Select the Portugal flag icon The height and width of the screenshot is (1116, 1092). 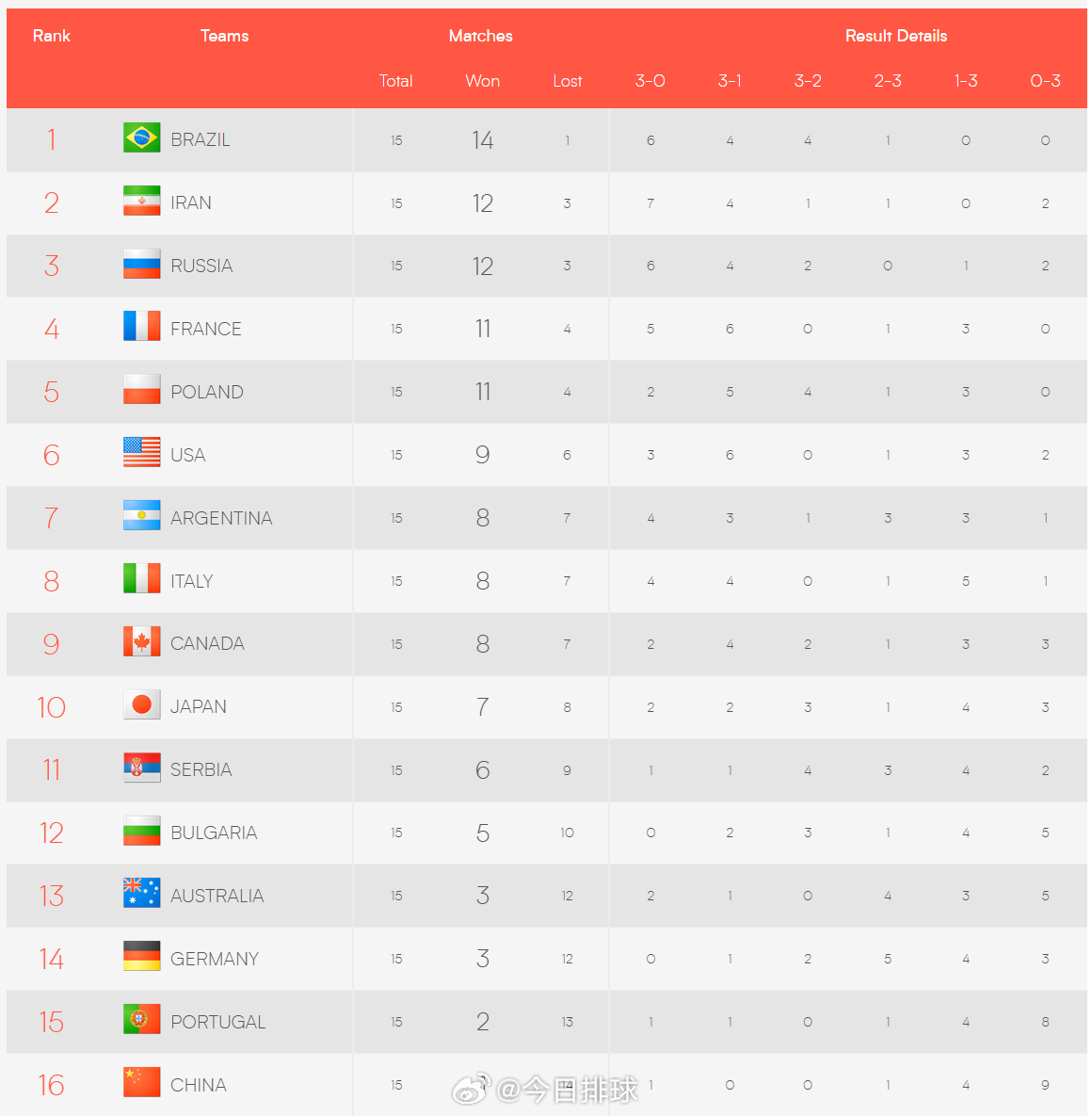141,1020
